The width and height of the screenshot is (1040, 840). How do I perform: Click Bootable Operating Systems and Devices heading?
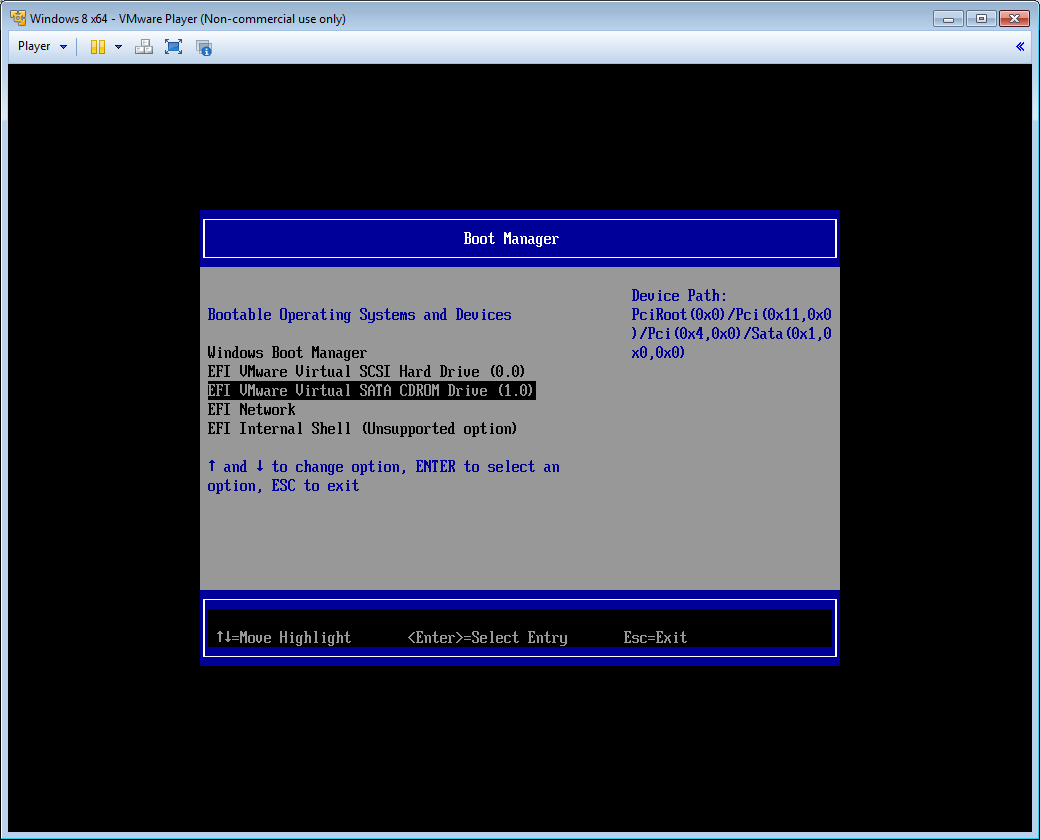tap(359, 315)
